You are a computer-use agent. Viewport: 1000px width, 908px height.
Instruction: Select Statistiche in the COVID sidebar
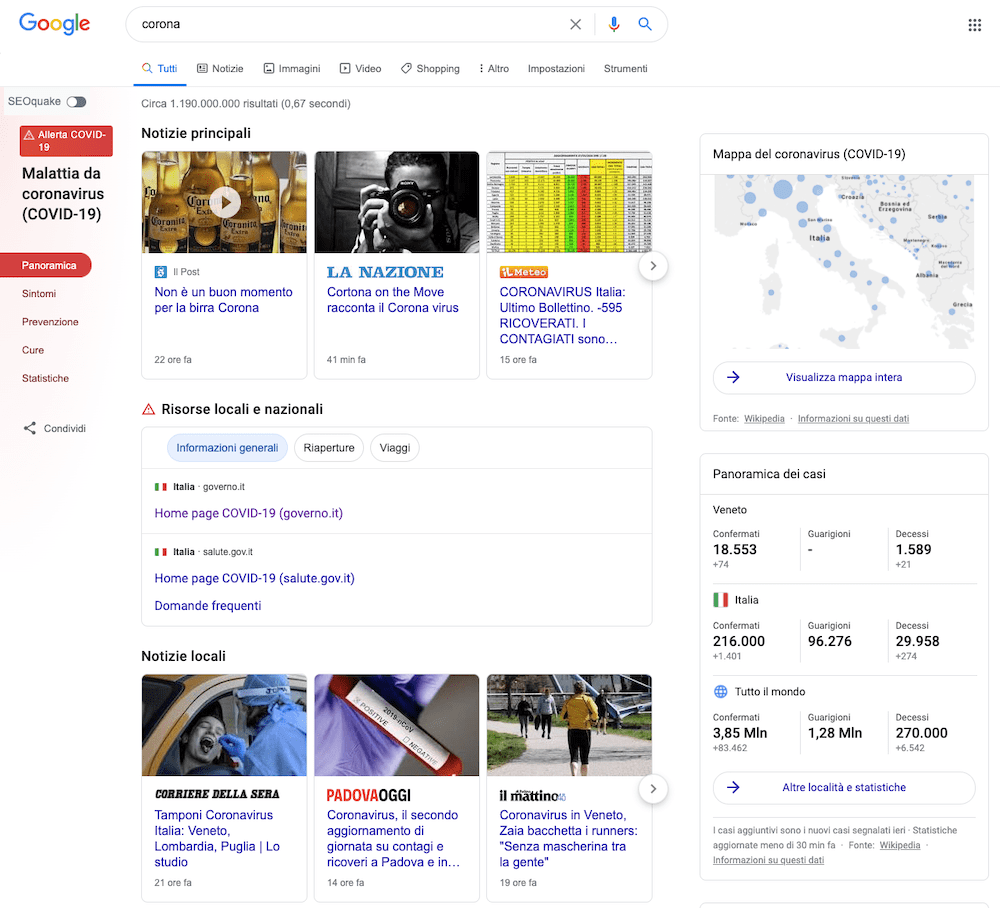click(45, 378)
